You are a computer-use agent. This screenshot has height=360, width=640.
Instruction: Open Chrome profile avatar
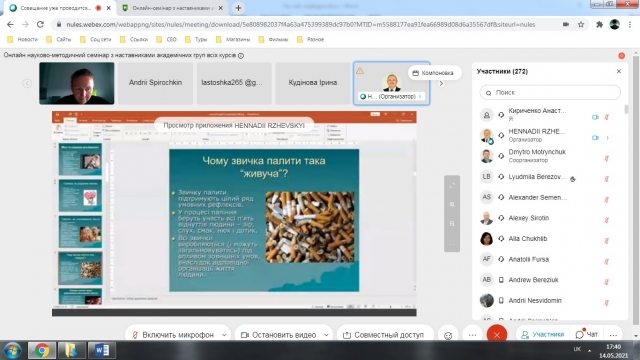[x=615, y=24]
